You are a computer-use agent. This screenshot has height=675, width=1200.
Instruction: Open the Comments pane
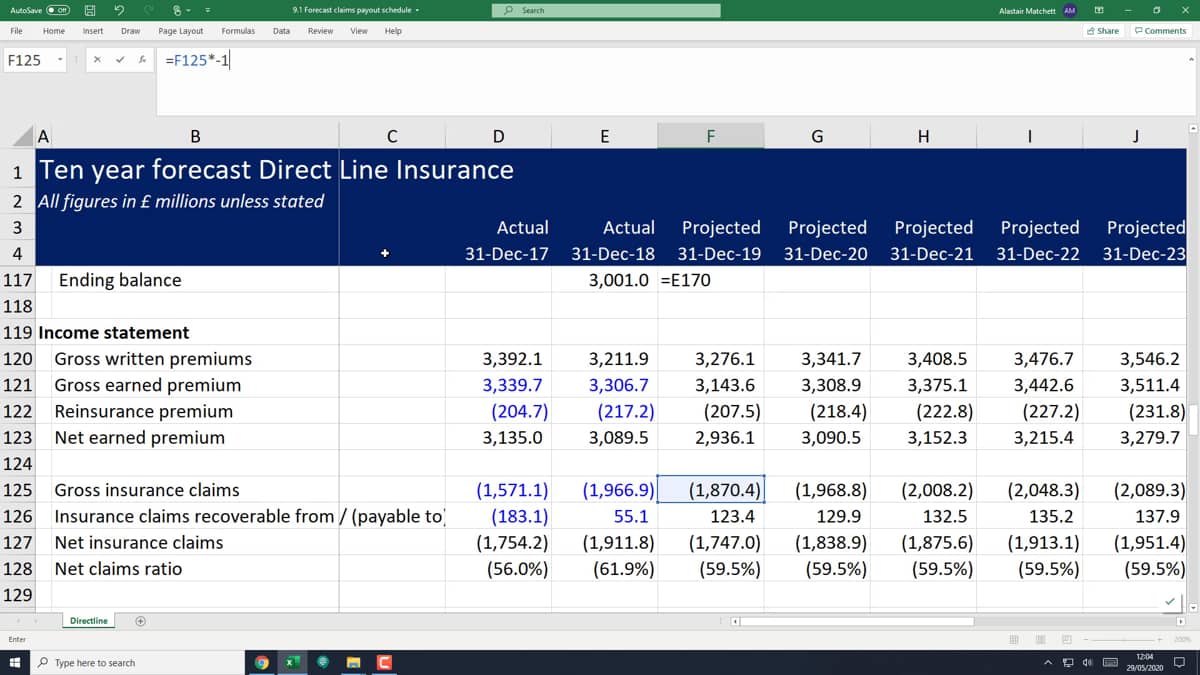(x=1160, y=31)
